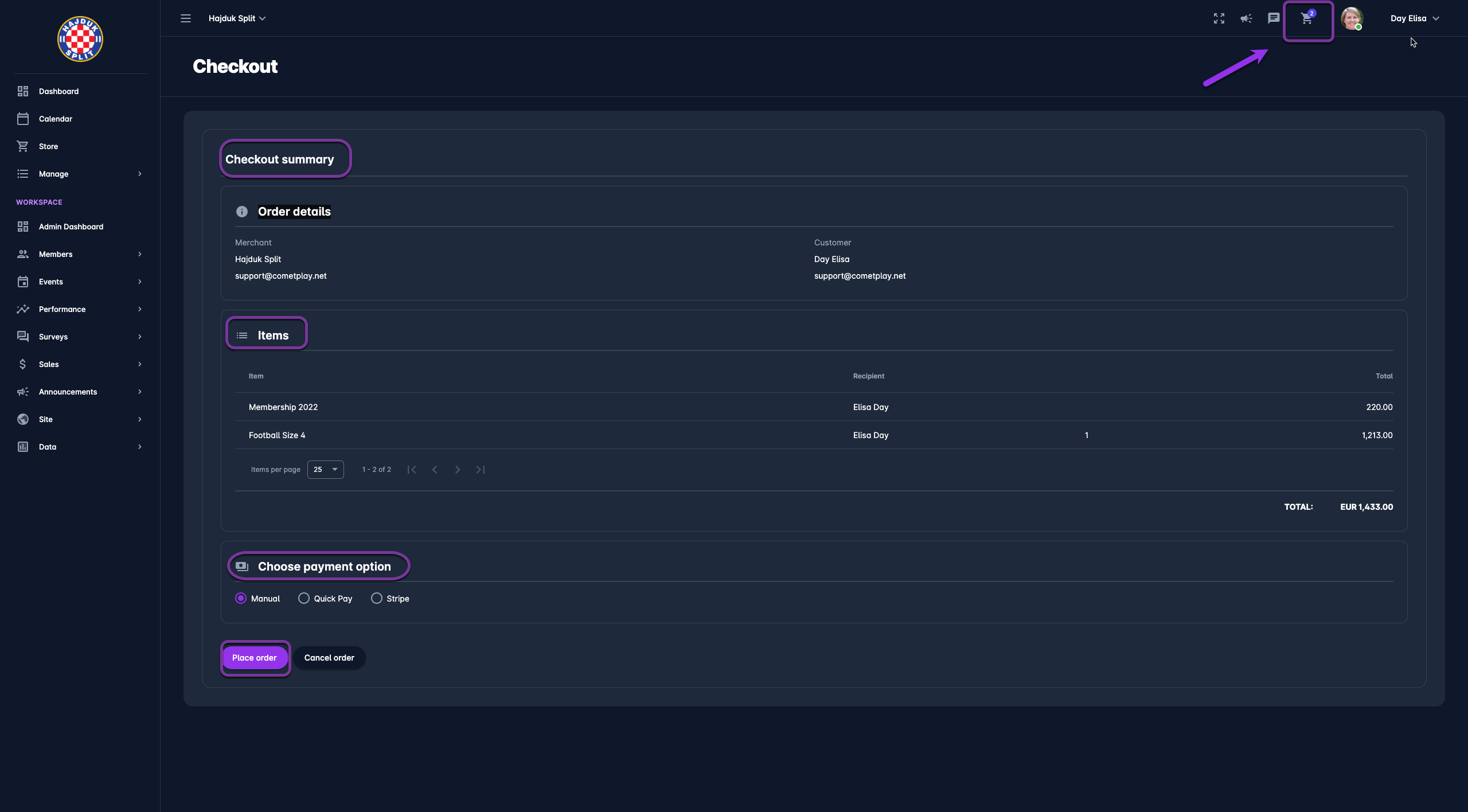Expand the Day Elisa user menu
The height and width of the screenshot is (812, 1468).
pos(1414,18)
